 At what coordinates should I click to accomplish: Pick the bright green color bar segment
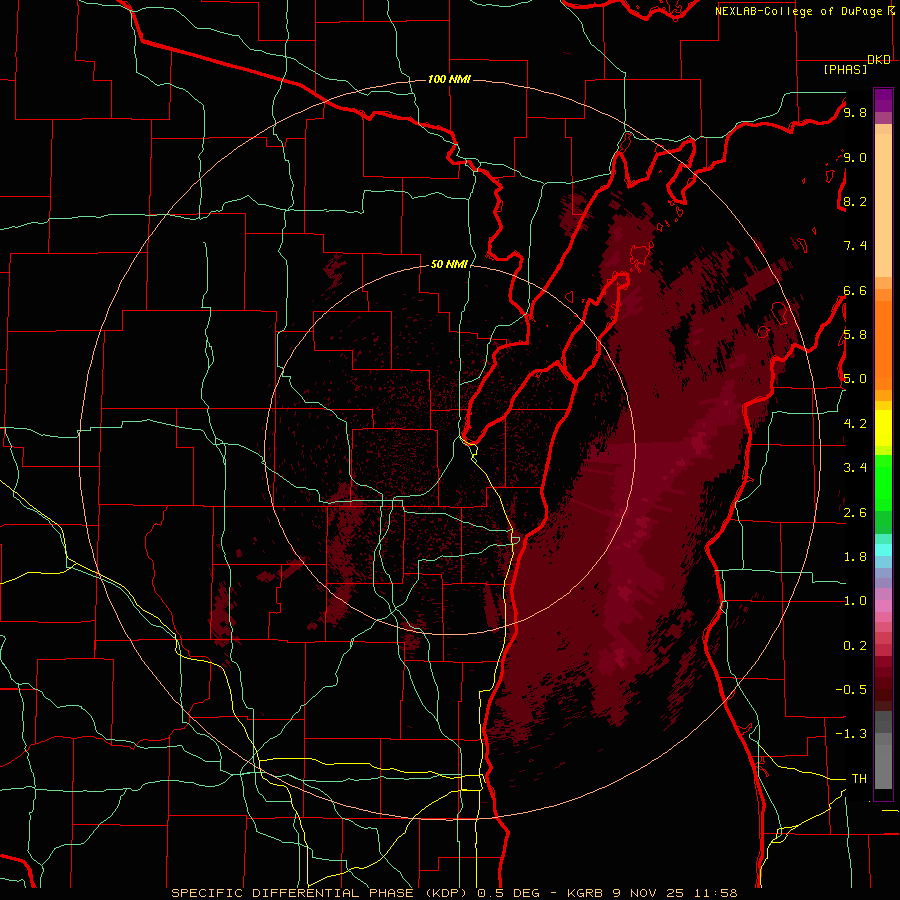(x=883, y=482)
